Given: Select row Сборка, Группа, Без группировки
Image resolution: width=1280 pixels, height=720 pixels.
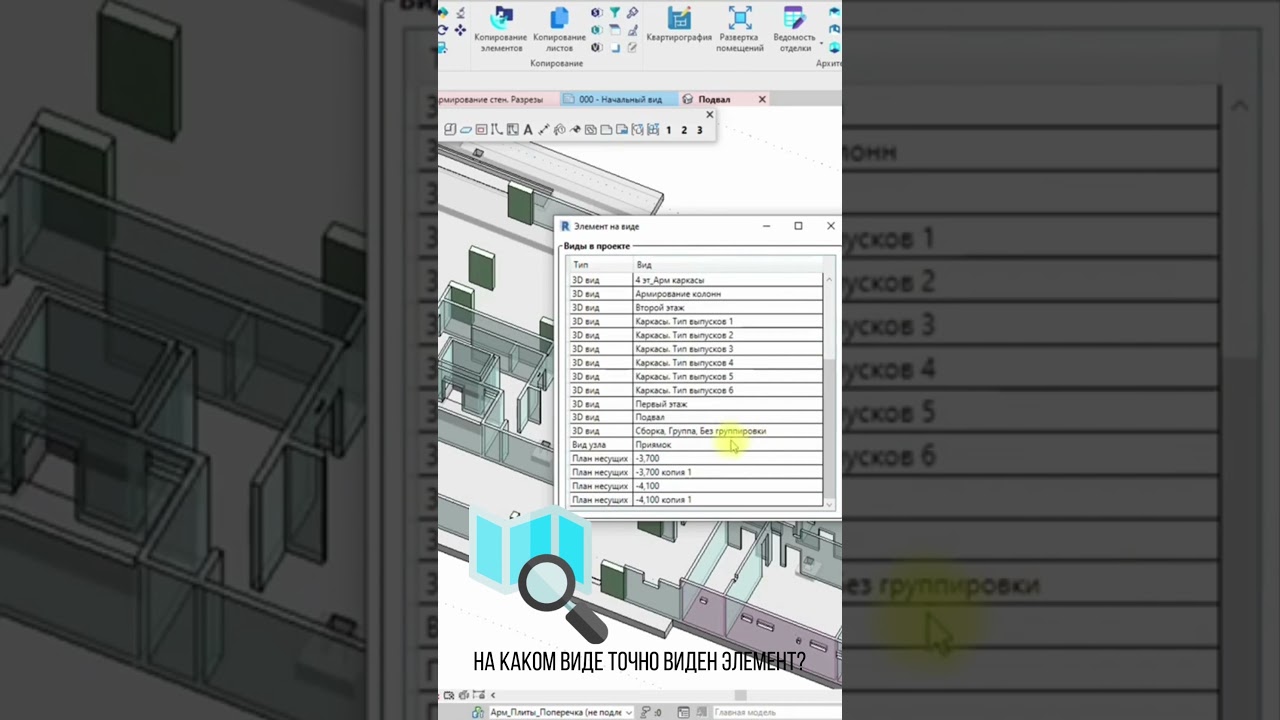Looking at the screenshot, I should [696, 431].
